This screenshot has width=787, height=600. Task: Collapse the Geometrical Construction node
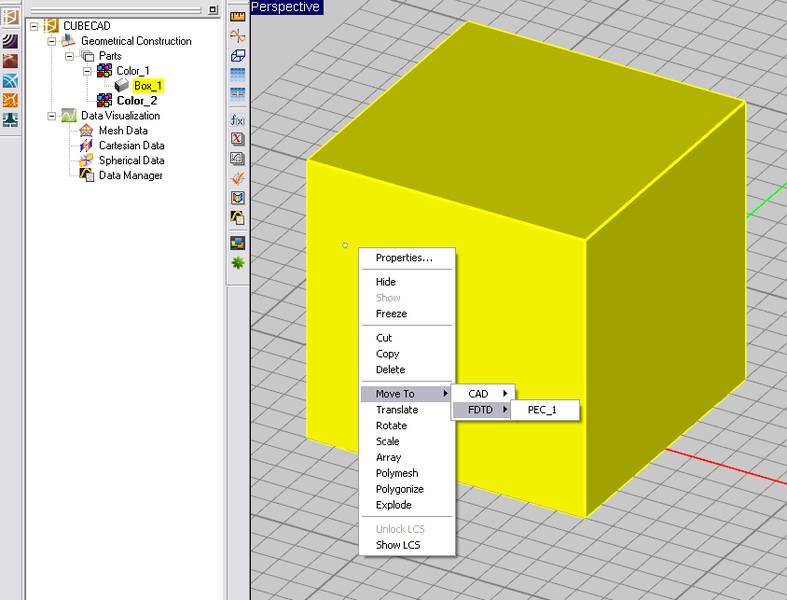[53, 41]
